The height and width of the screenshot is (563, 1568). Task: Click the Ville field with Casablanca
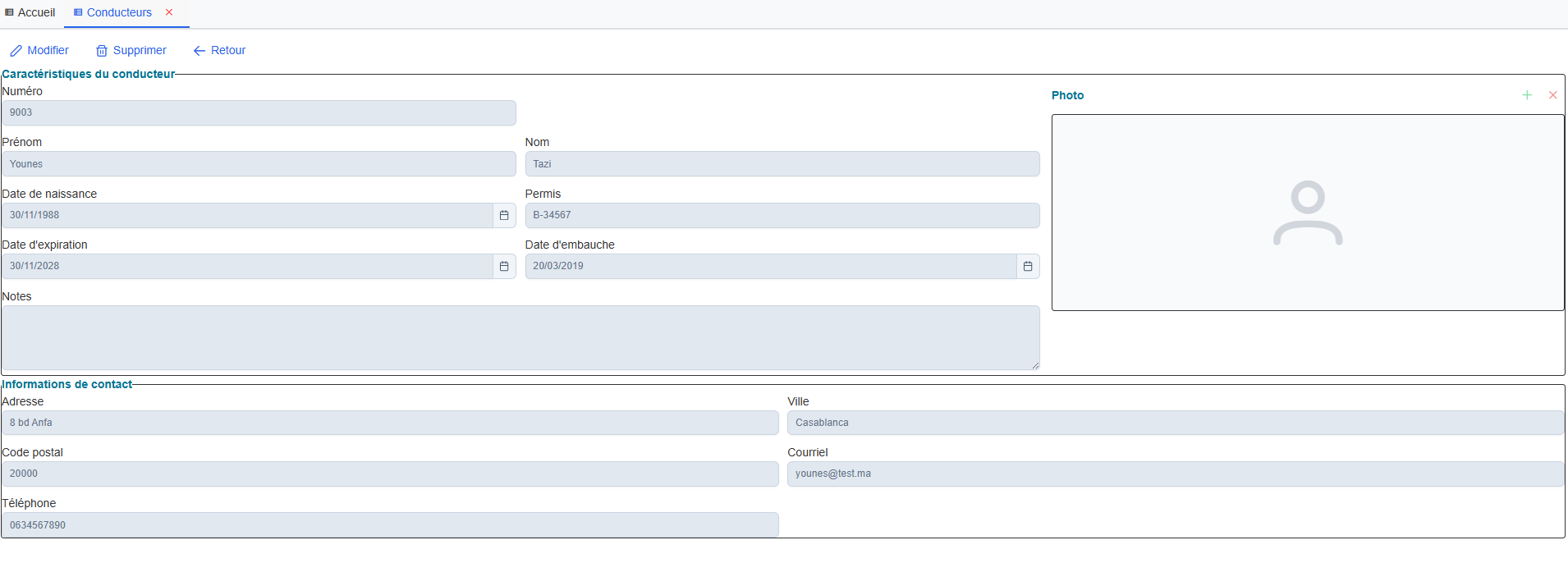click(1175, 423)
